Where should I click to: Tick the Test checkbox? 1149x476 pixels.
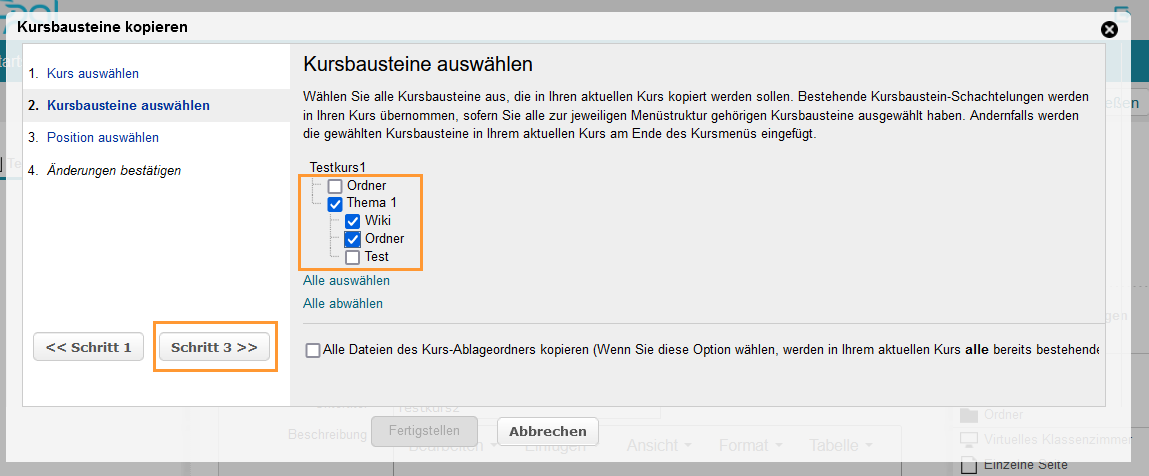pos(353,257)
